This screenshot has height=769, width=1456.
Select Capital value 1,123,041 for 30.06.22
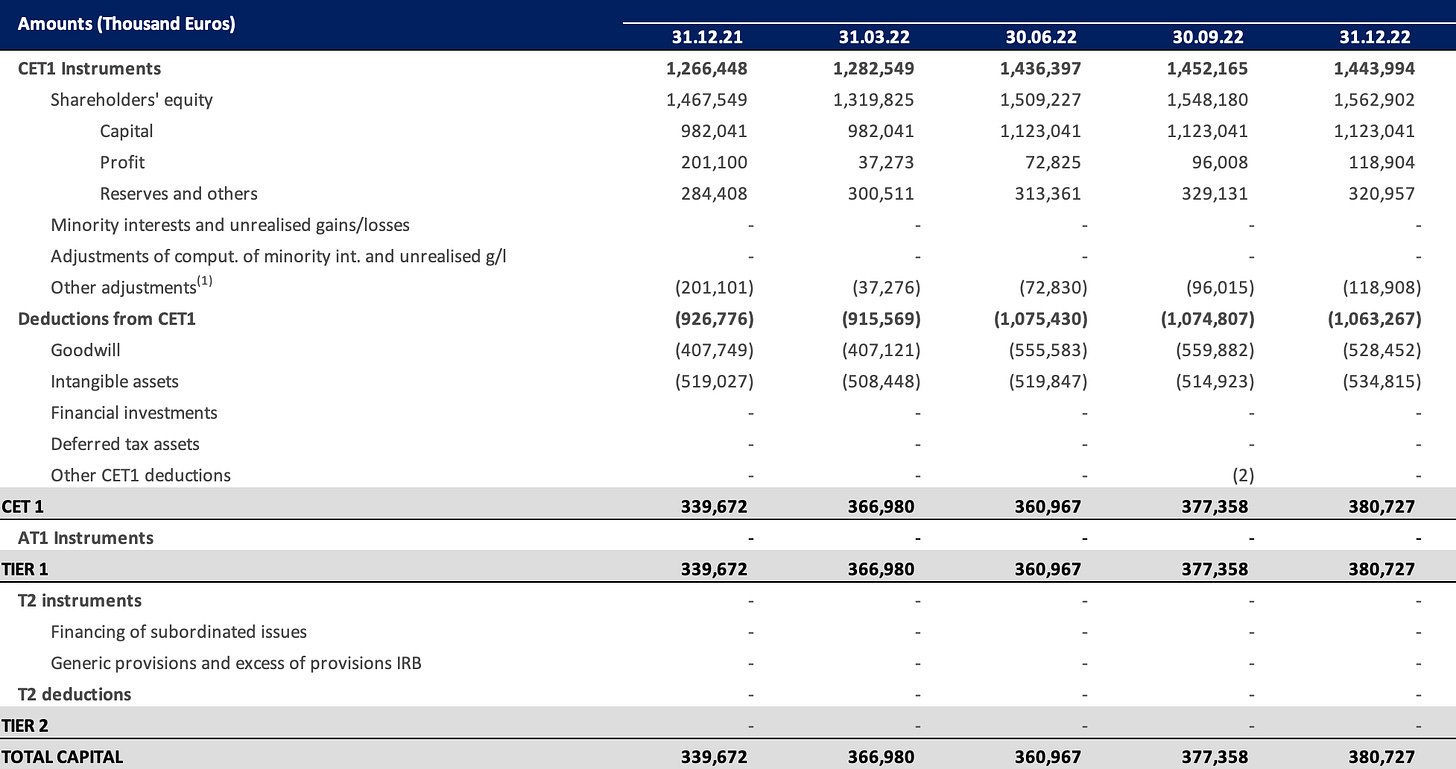[x=1041, y=131]
